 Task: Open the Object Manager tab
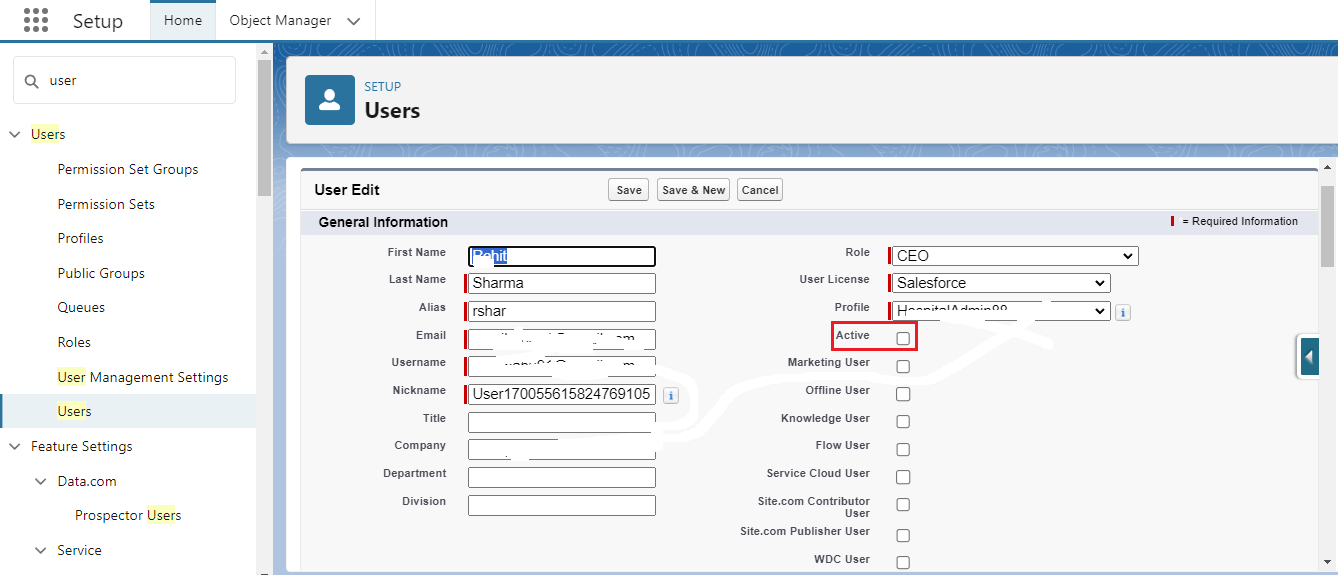point(280,20)
